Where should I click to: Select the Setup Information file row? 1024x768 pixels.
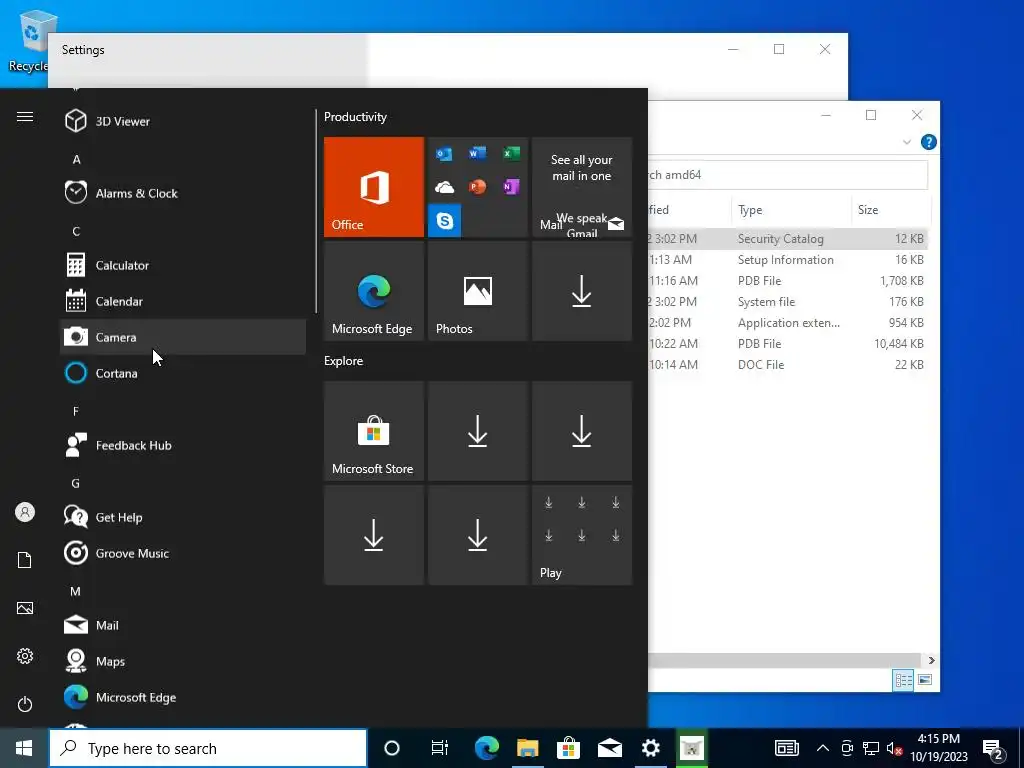point(788,260)
